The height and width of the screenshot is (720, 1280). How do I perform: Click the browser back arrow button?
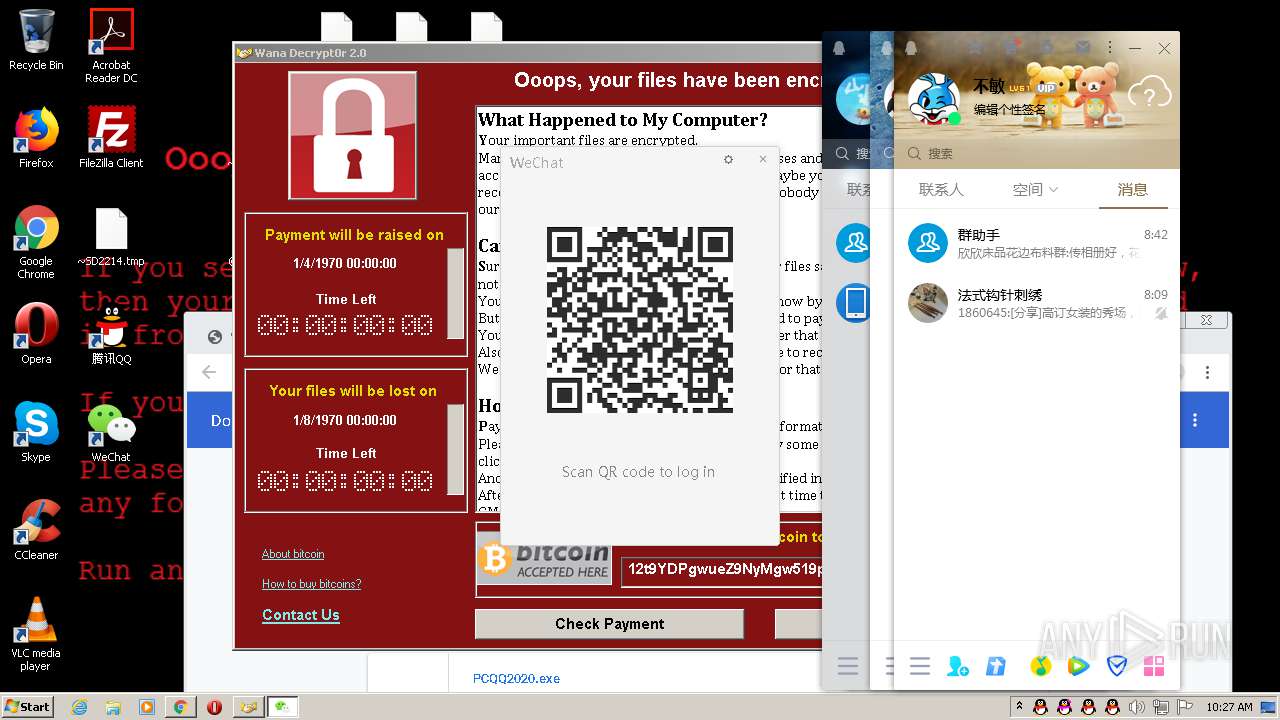click(209, 372)
